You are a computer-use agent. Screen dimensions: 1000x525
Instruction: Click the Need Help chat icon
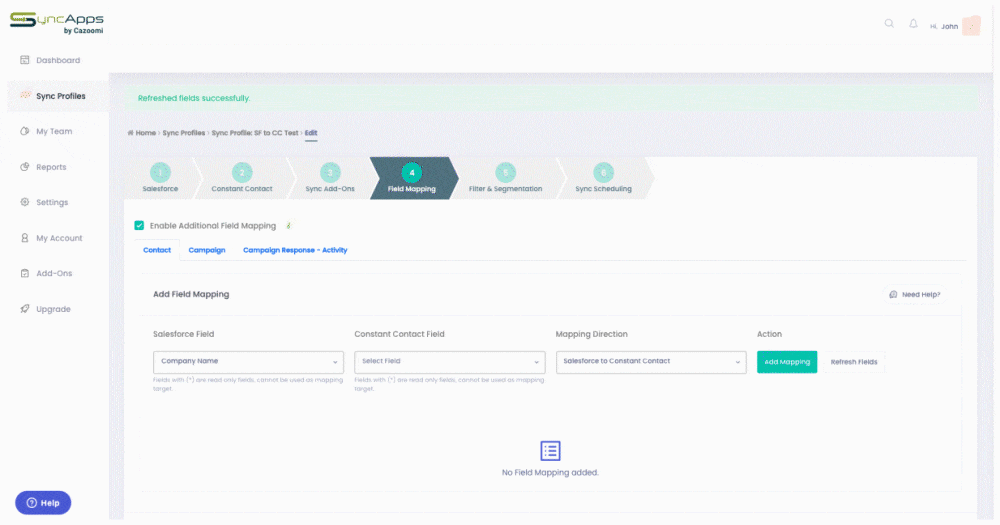pyautogui.click(x=893, y=294)
